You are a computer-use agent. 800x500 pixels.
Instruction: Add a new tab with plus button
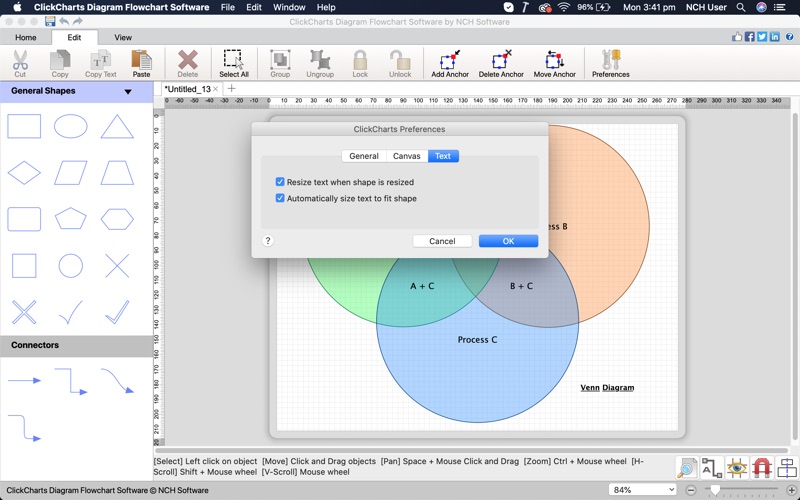click(x=231, y=89)
